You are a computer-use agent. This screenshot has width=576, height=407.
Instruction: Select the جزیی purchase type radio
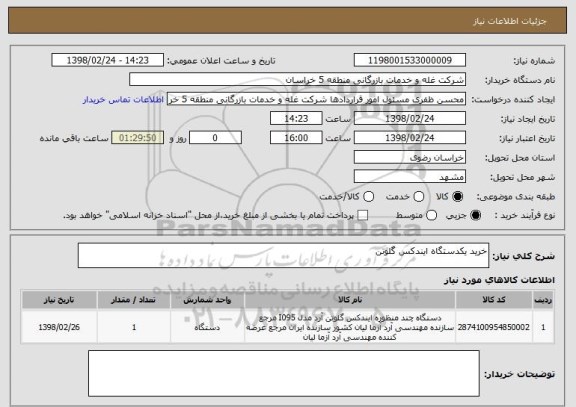(475, 215)
